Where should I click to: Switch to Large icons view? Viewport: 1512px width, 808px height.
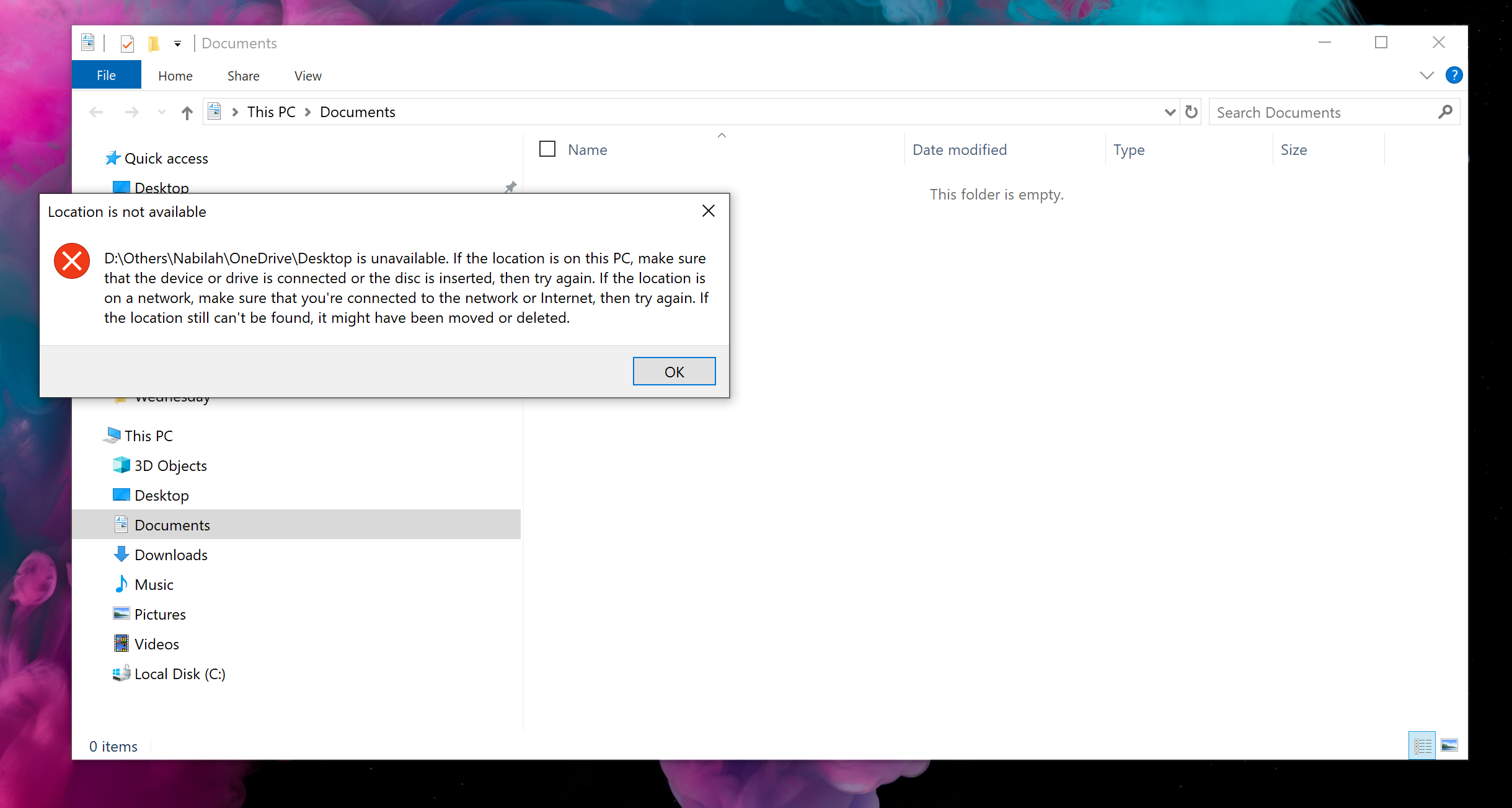click(1449, 745)
